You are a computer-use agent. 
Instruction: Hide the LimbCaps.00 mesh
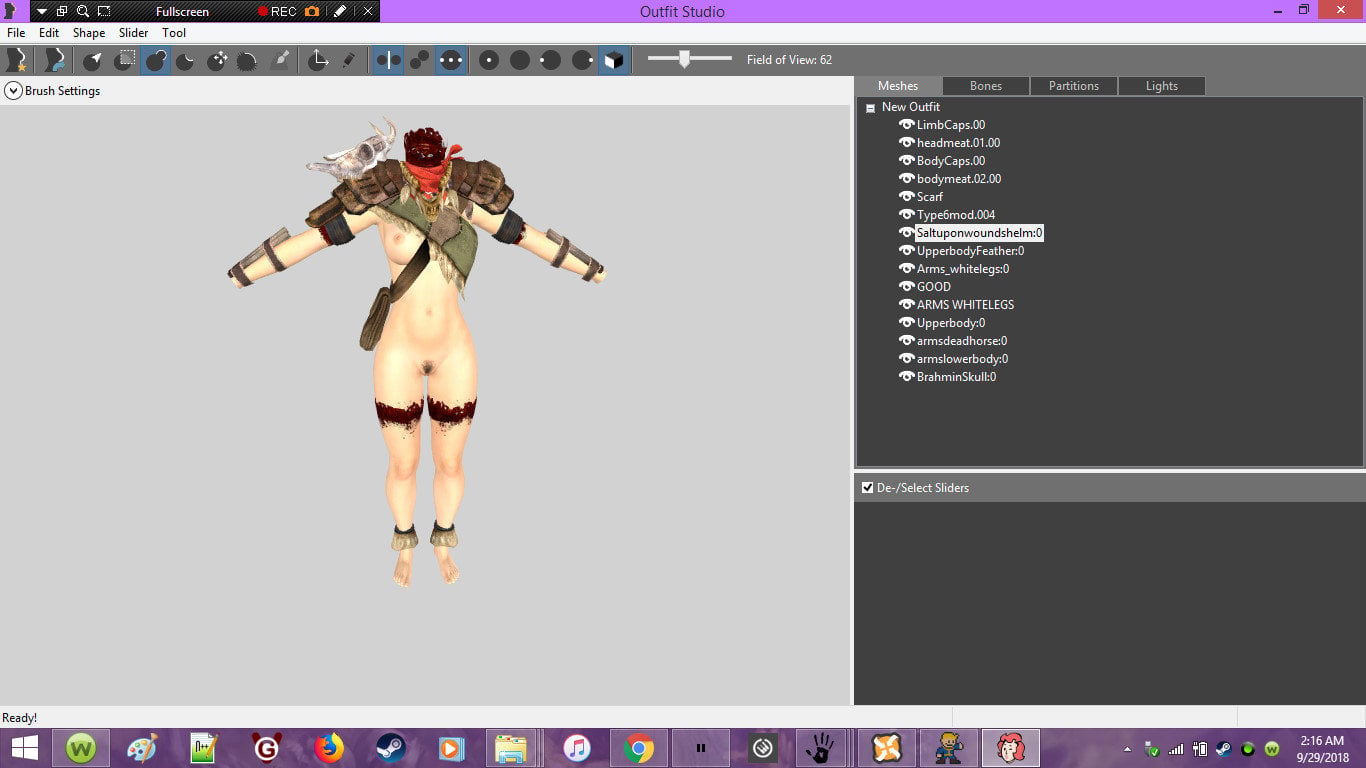click(907, 125)
